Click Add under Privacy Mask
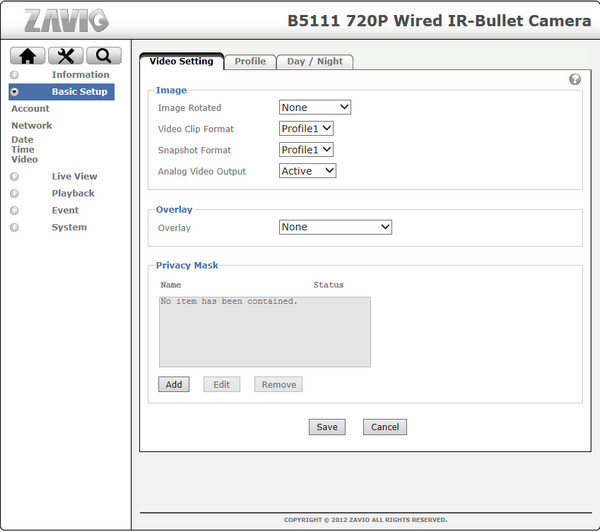The image size is (600, 532). (174, 384)
